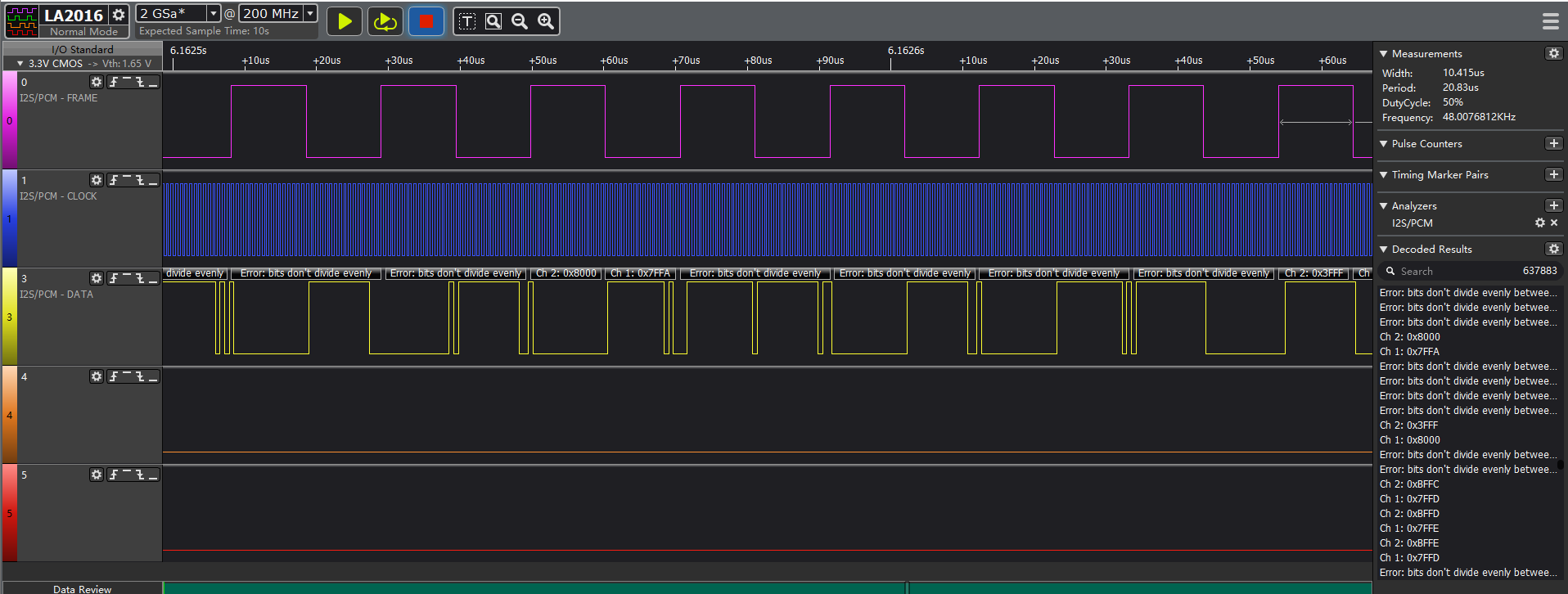The height and width of the screenshot is (594, 1568).
Task: Start single capture with green play button
Action: pos(345,21)
